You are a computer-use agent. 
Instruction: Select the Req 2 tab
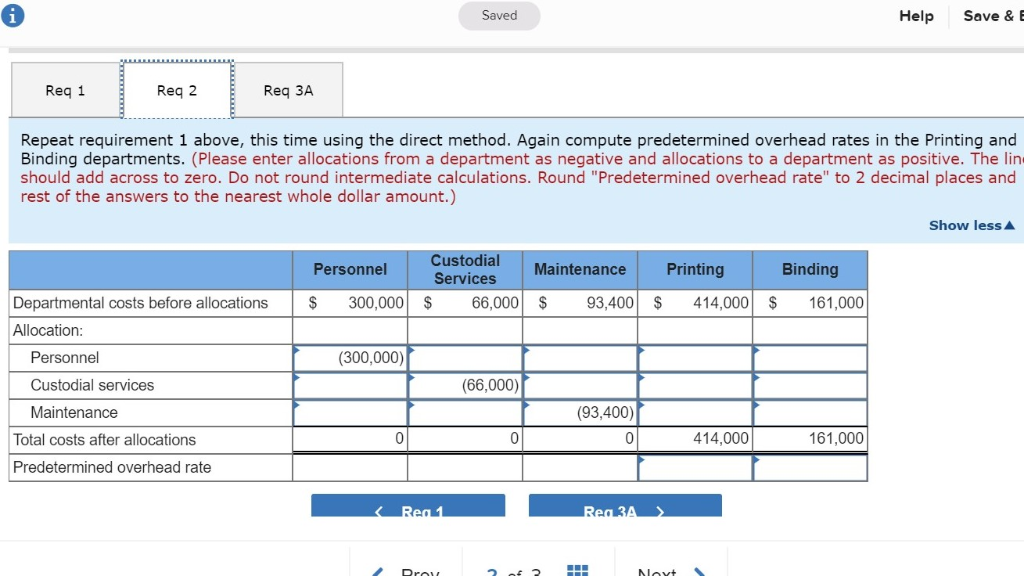tap(177, 90)
